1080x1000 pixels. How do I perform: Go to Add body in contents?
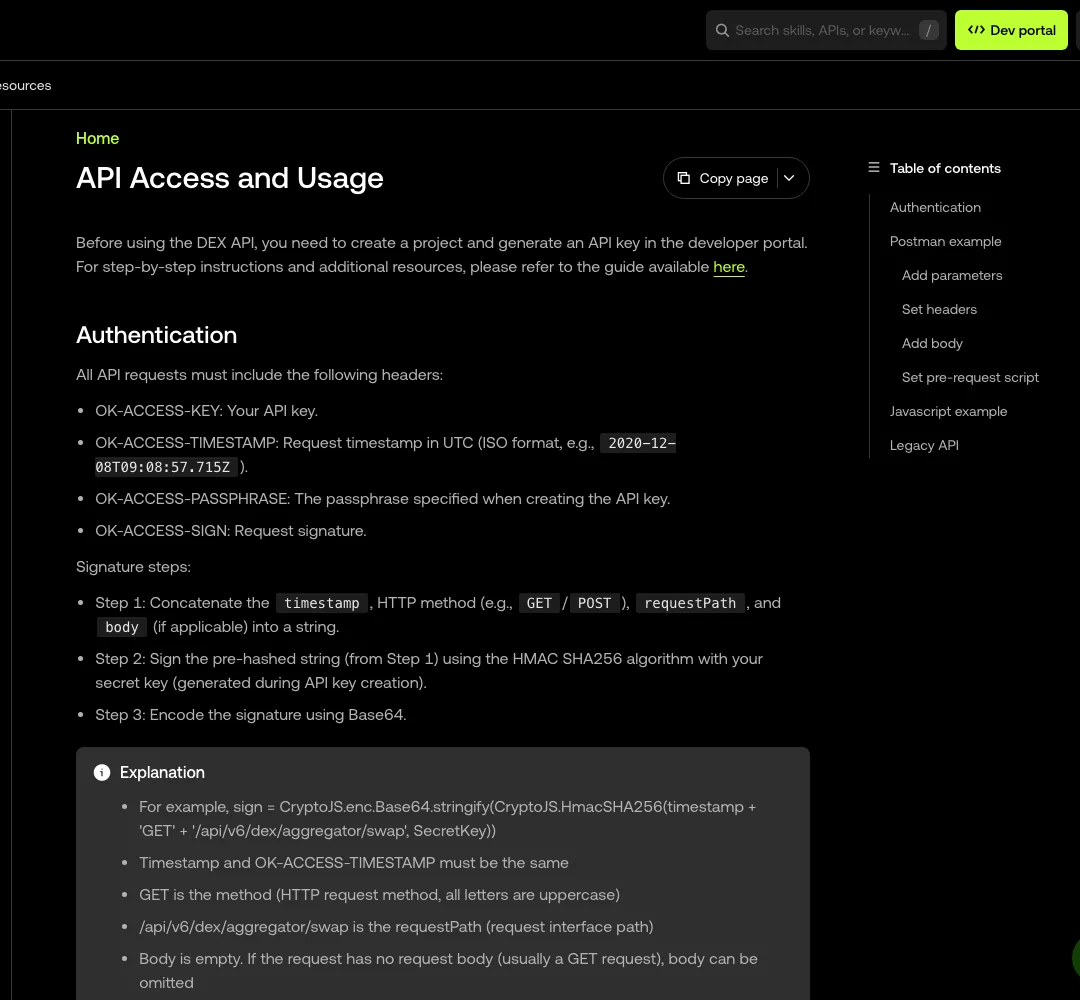[x=932, y=344]
